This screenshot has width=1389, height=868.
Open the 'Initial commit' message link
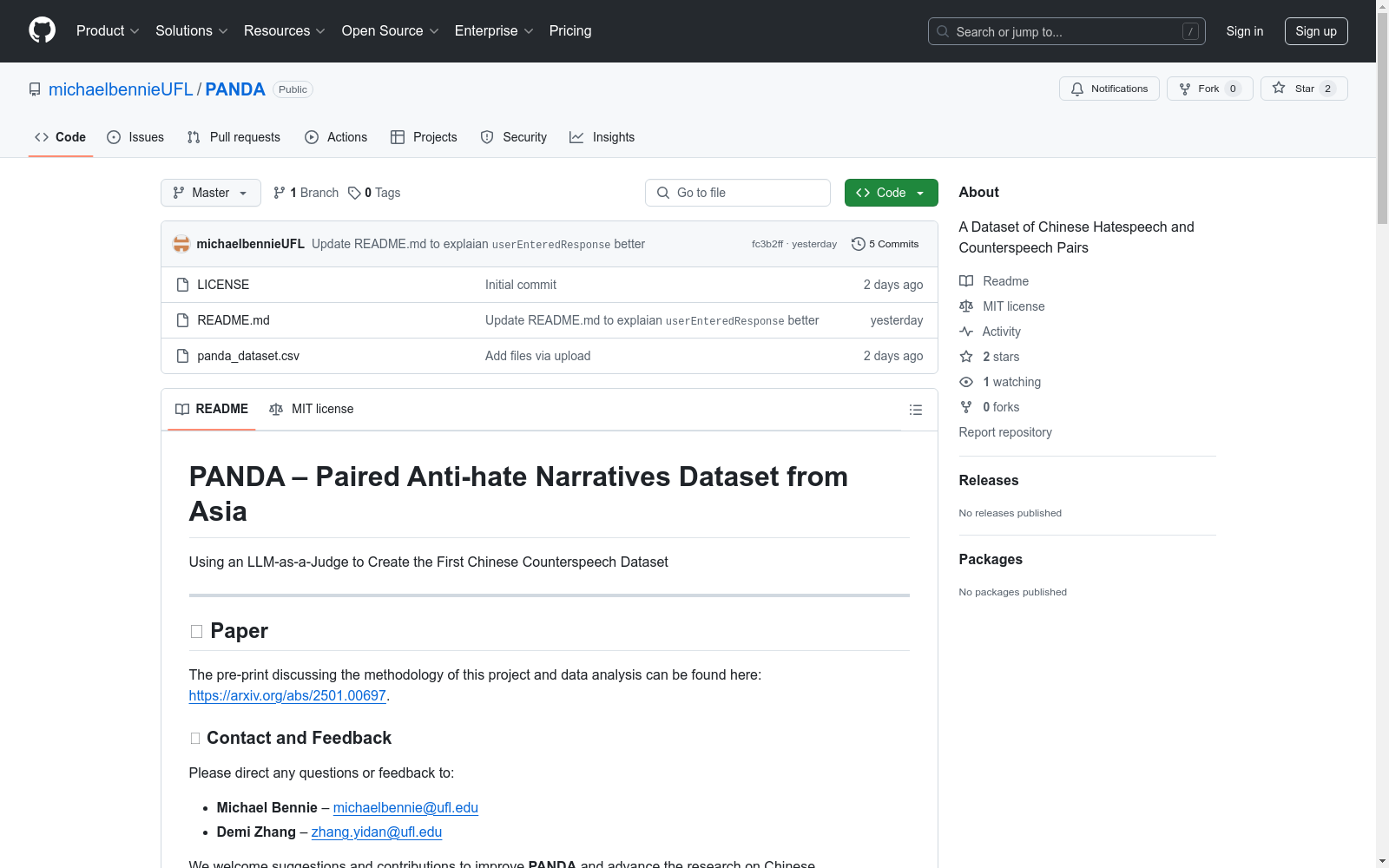pyautogui.click(x=521, y=285)
